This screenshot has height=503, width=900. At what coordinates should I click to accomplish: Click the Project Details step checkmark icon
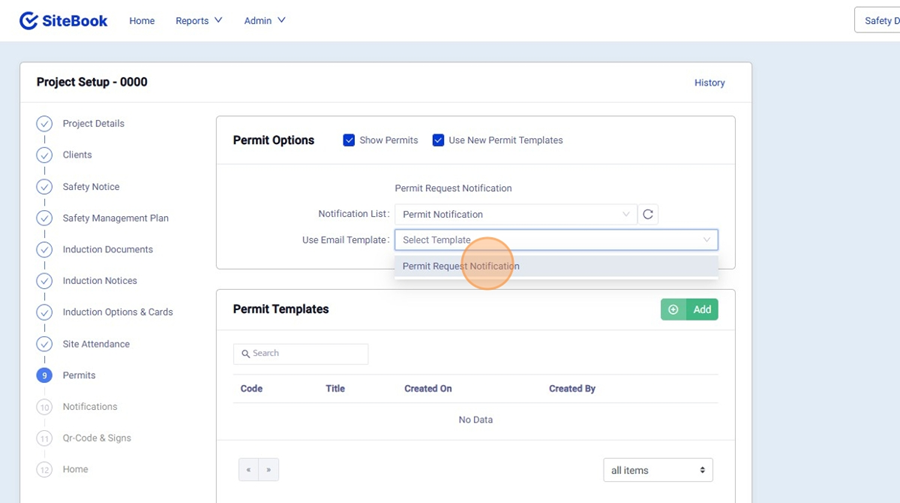[44, 124]
